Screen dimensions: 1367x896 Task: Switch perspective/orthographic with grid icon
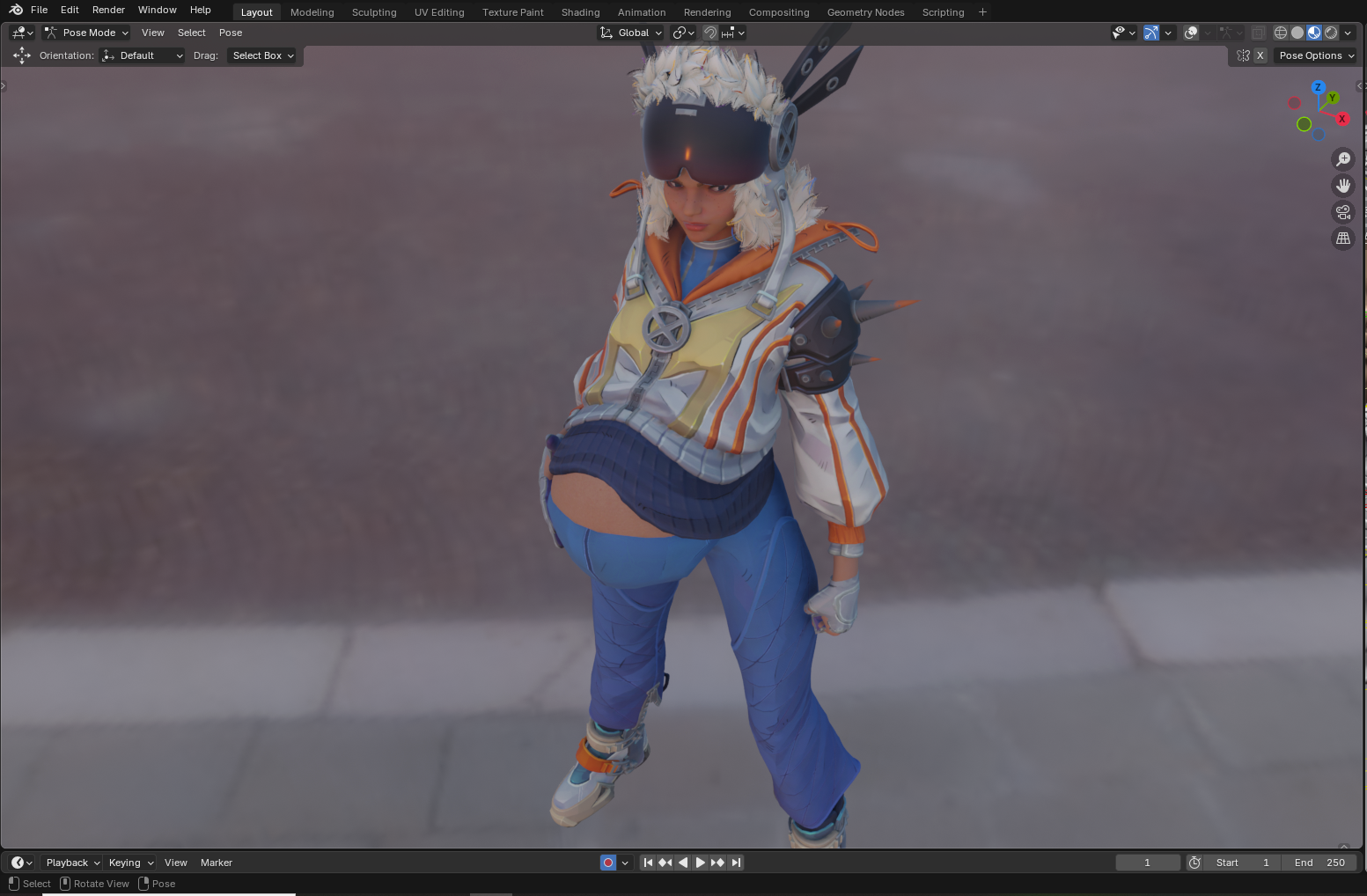pyautogui.click(x=1343, y=239)
